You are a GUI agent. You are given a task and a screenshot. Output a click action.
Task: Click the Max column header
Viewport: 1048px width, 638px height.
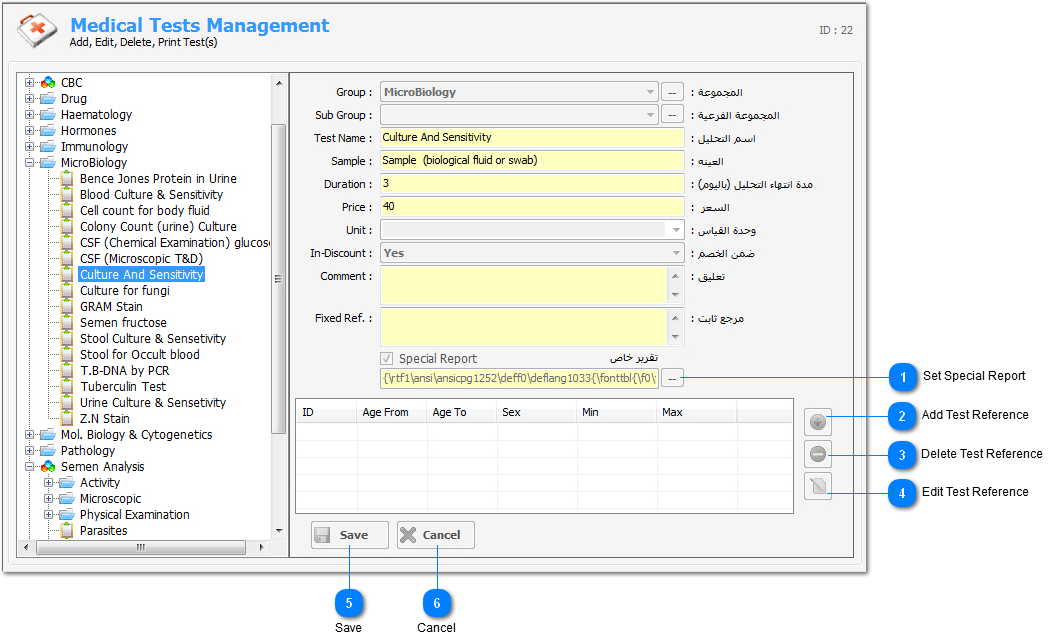[x=696, y=412]
